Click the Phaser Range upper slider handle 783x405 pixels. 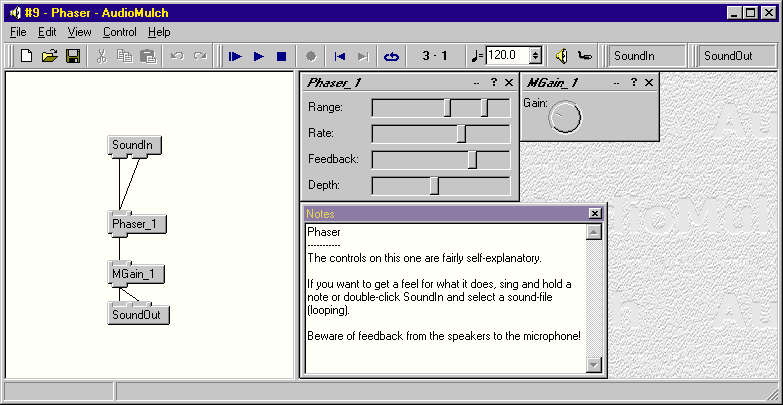pos(484,107)
